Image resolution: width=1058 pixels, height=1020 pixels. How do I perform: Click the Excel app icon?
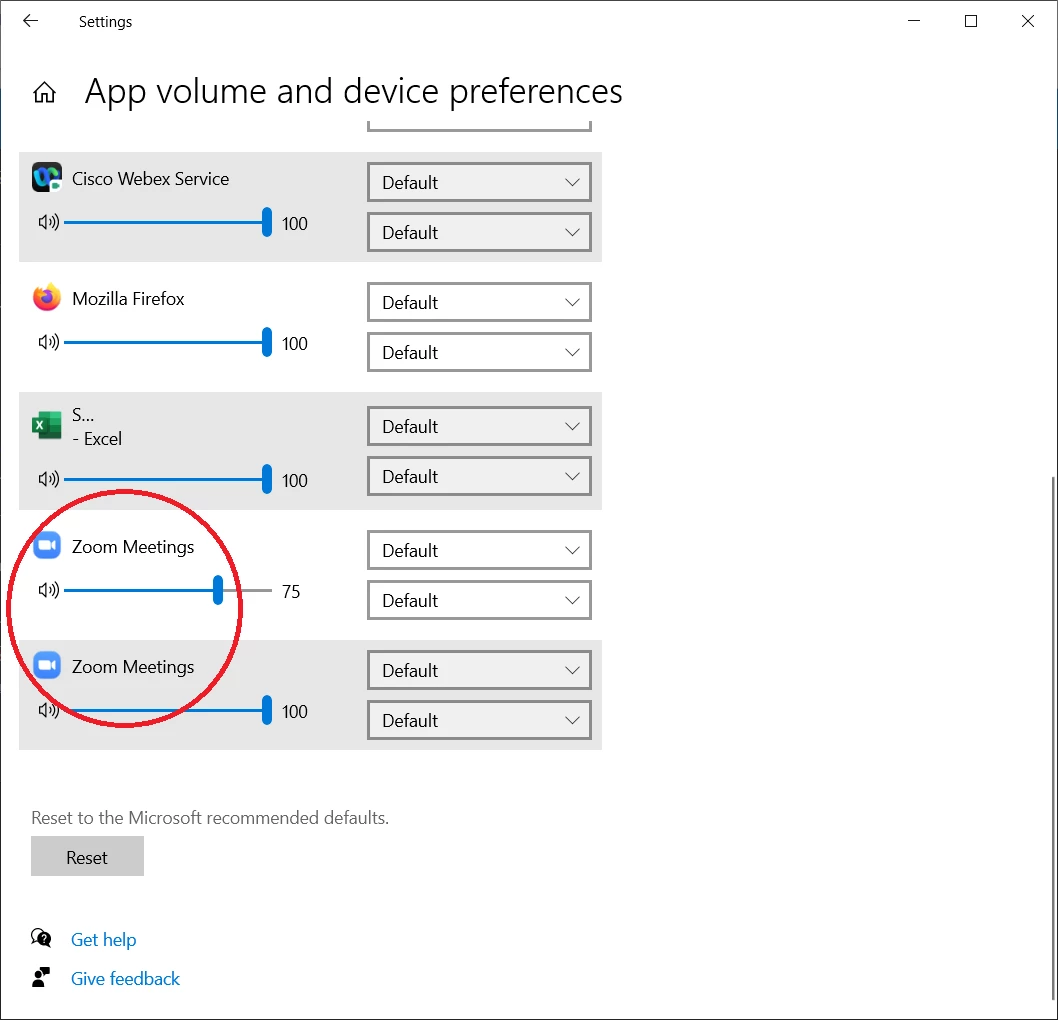coord(47,425)
